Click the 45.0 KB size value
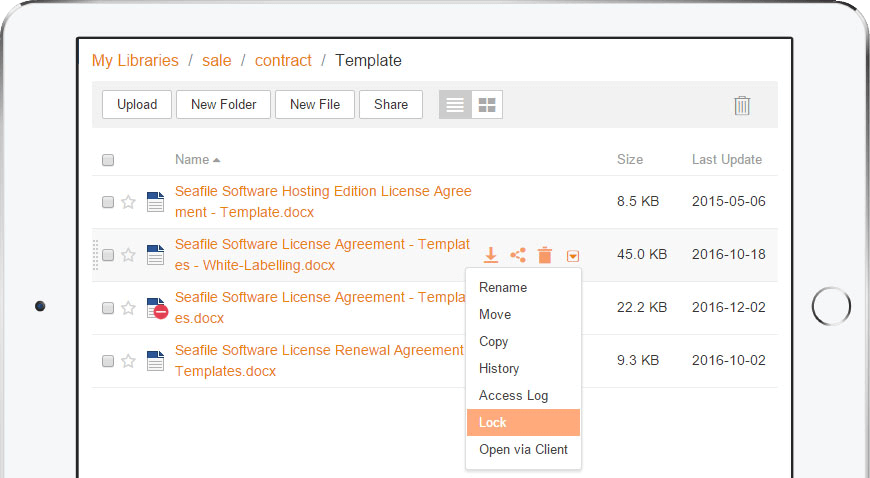Image resolution: width=870 pixels, height=478 pixels. [642, 254]
